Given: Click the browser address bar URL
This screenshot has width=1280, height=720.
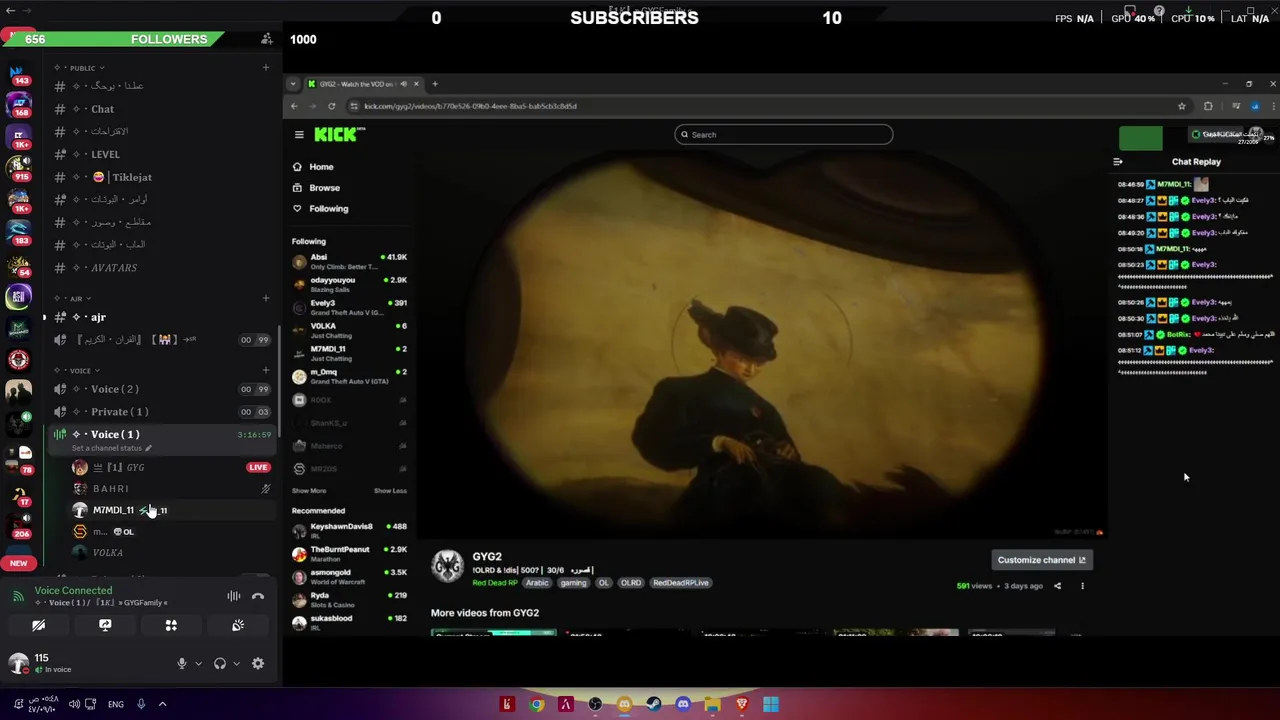Looking at the screenshot, I should pyautogui.click(x=470, y=106).
